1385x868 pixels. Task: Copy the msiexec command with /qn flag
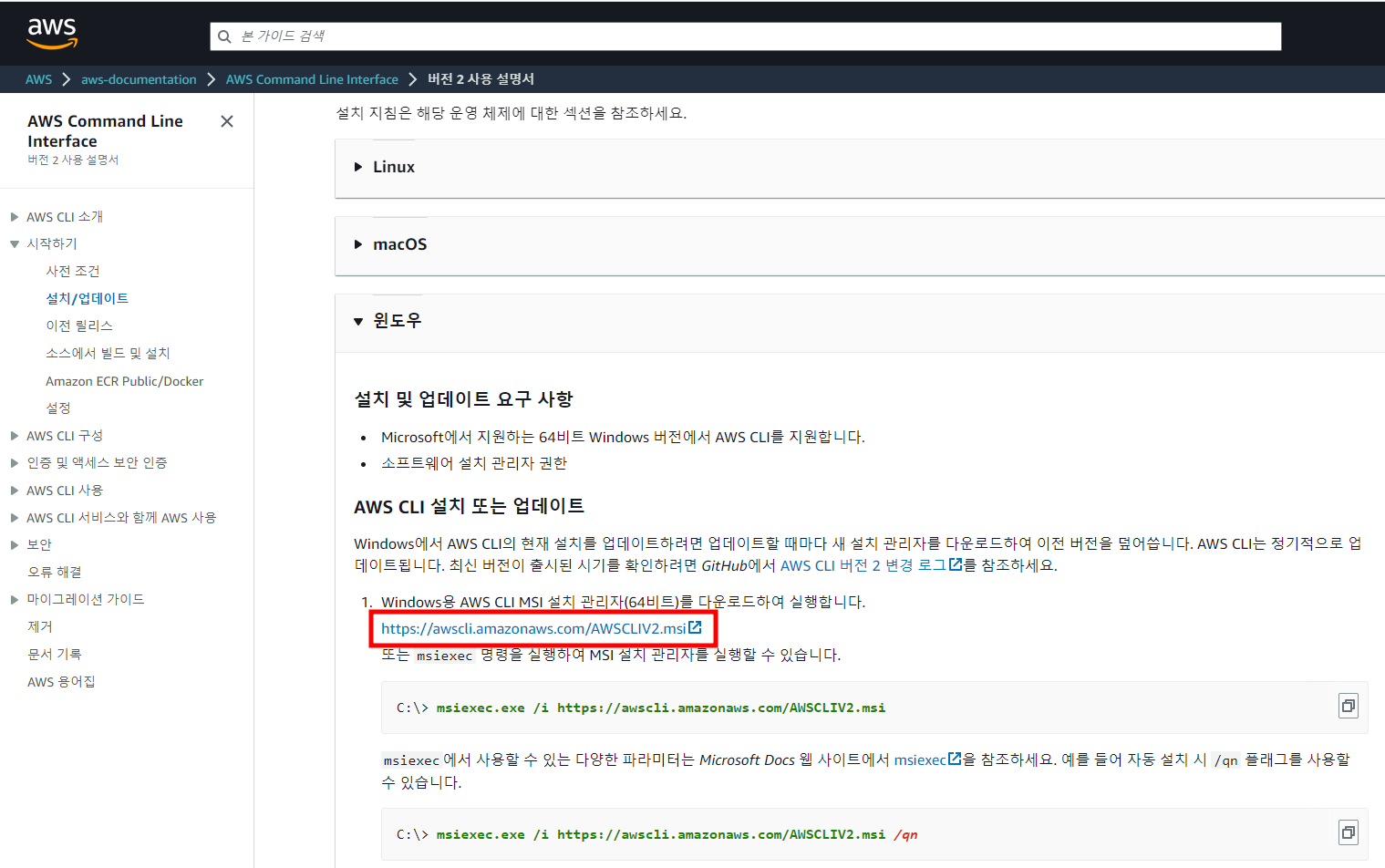[1348, 832]
